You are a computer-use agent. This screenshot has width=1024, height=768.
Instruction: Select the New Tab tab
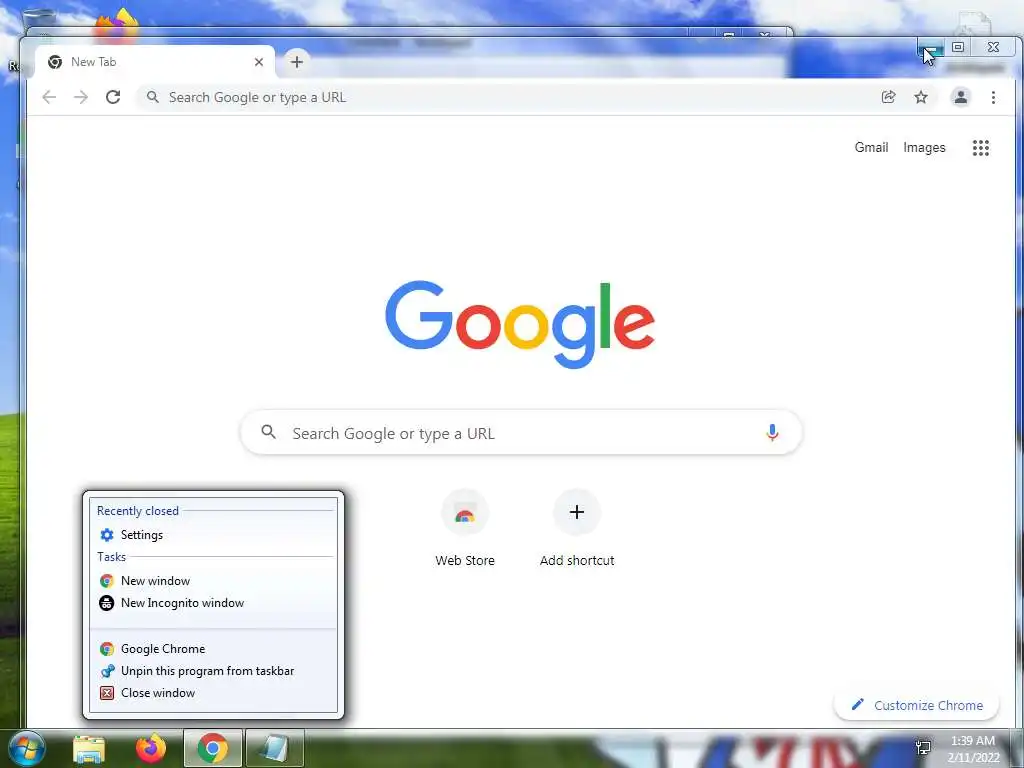155,62
